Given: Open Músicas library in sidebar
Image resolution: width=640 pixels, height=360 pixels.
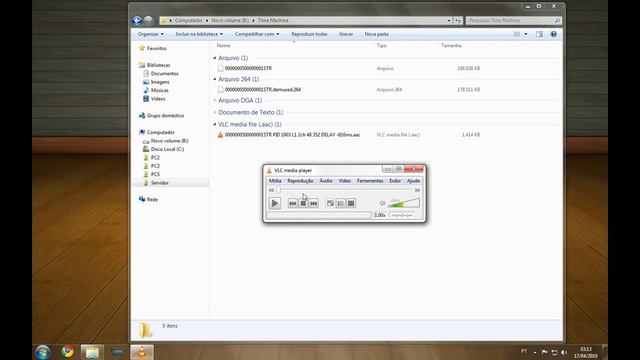Looking at the screenshot, I should point(160,91).
